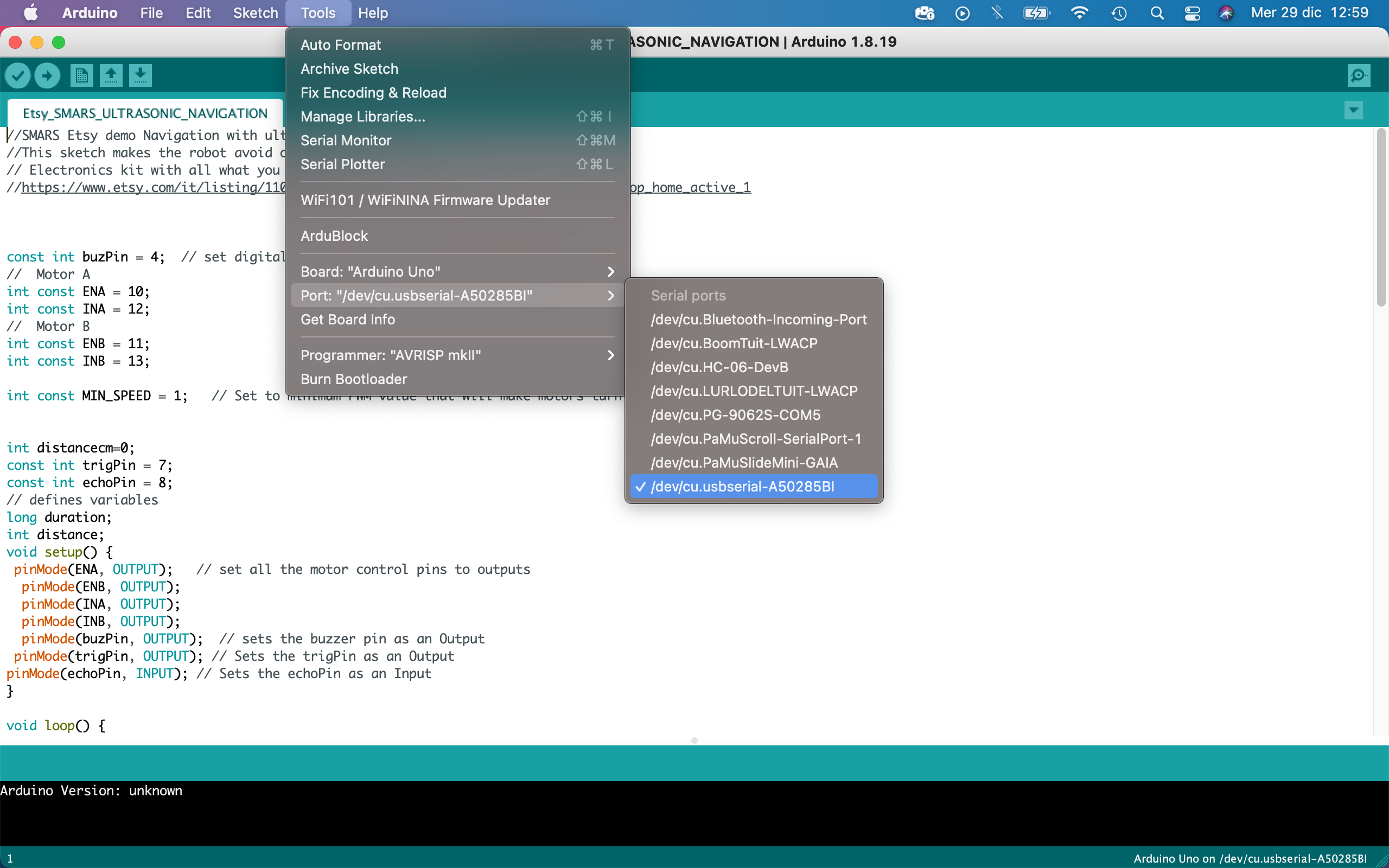1389x868 pixels.
Task: Click the 'void setup() {' code line
Action: (60, 552)
